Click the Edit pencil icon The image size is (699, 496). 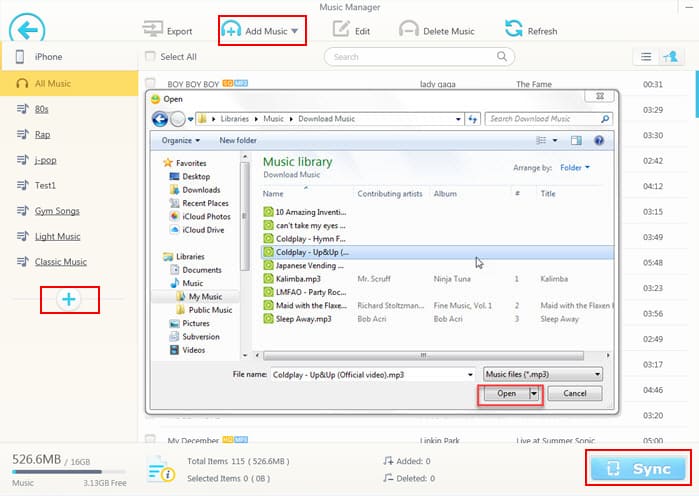point(341,29)
